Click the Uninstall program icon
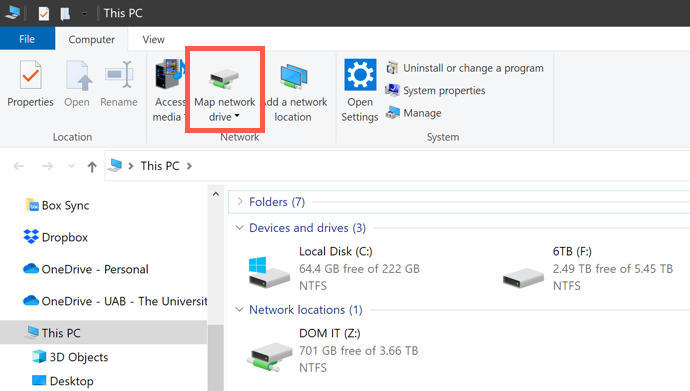Viewport: 690px width, 391px height. (x=392, y=68)
